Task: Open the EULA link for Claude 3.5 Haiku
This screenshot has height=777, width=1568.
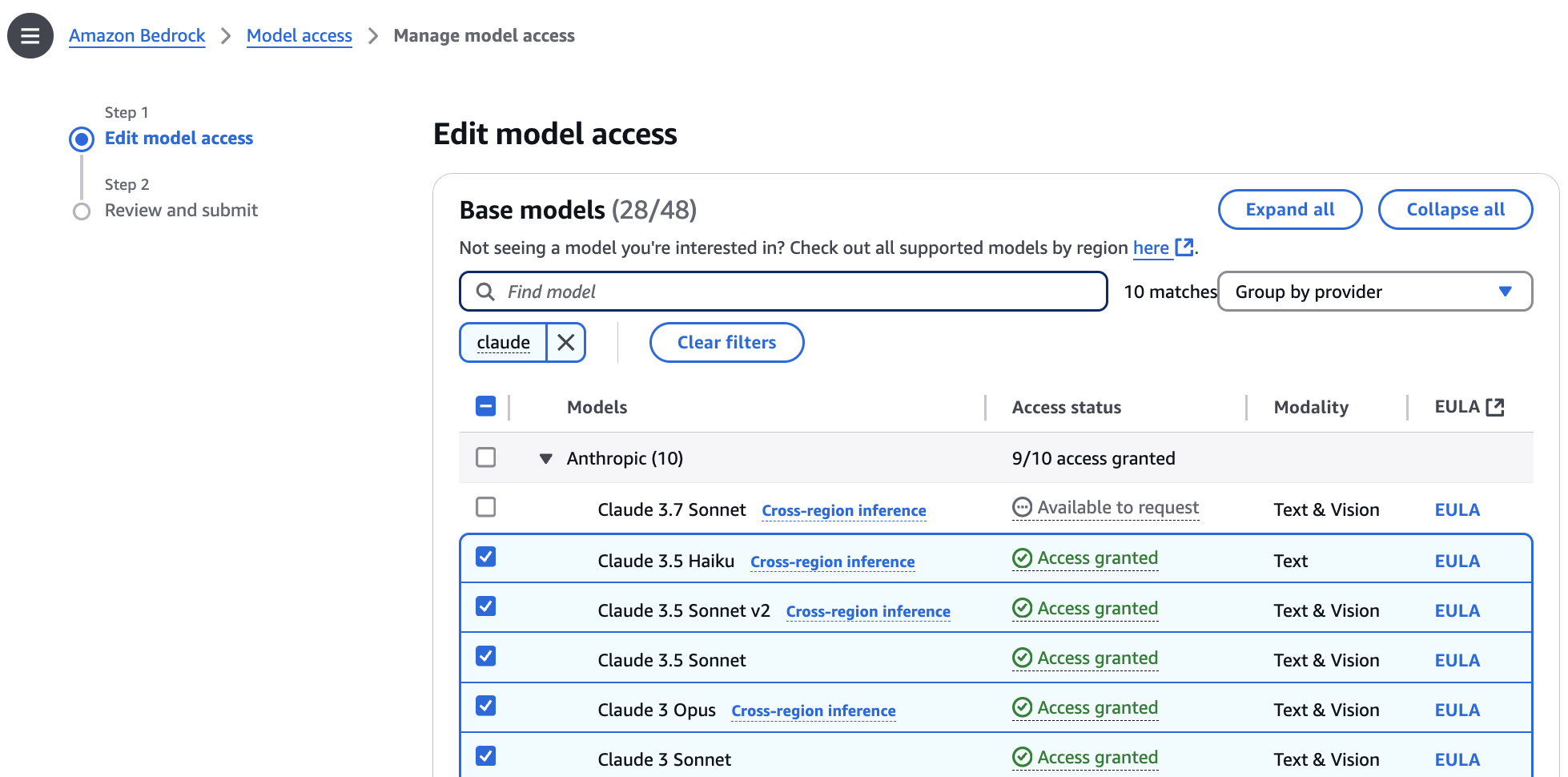Action: (x=1457, y=562)
